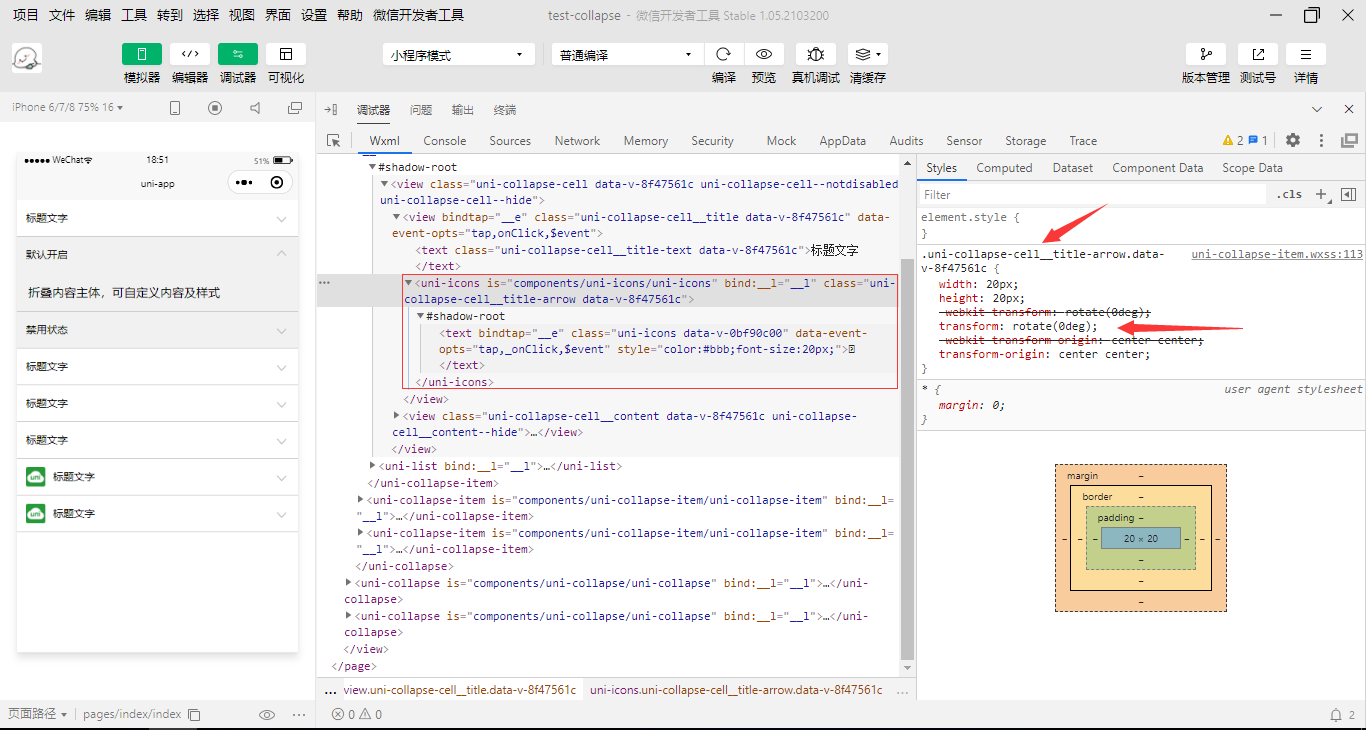Trigger a build with the 编译 compile icon
1366x730 pixels.
click(x=723, y=54)
